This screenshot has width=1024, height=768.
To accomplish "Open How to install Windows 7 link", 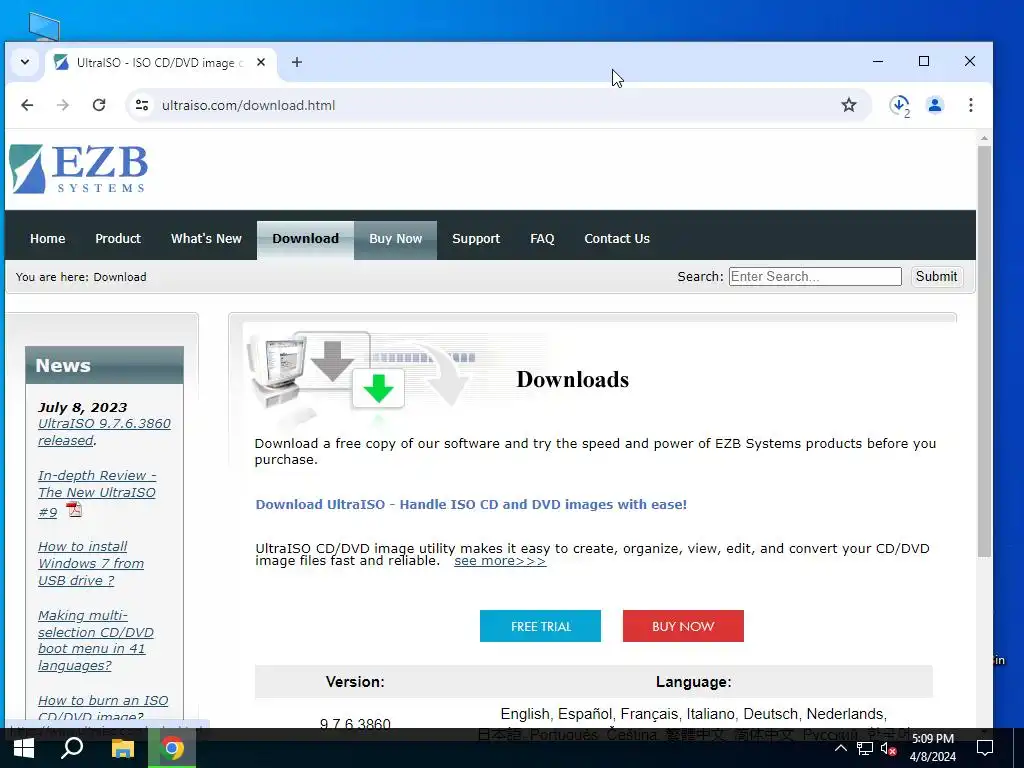I will point(91,564).
